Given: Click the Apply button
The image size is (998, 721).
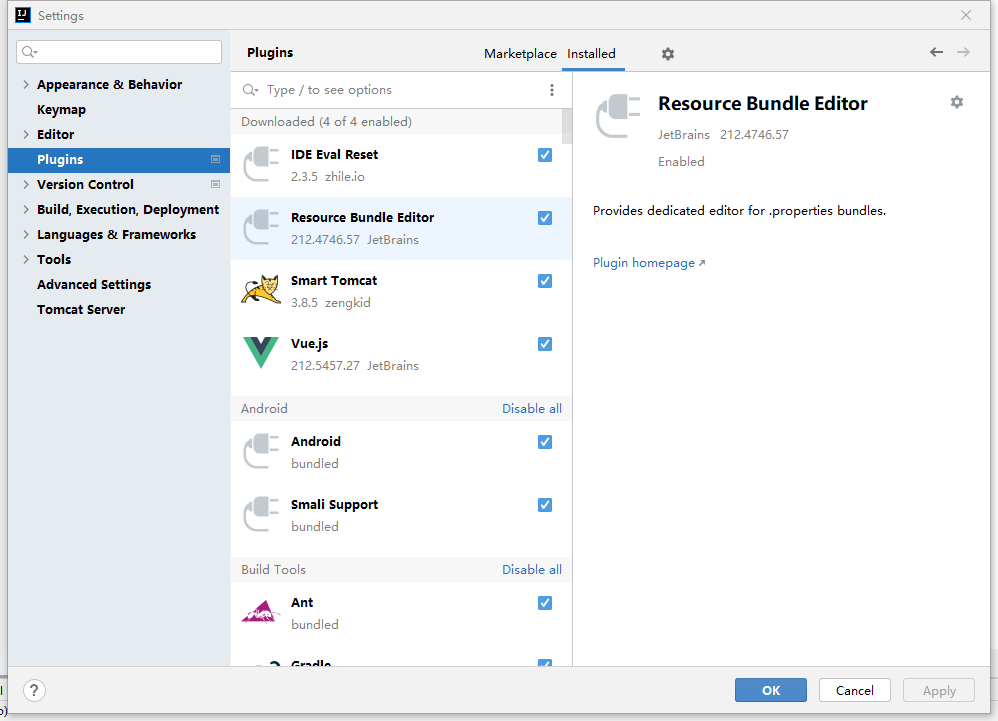Looking at the screenshot, I should (x=939, y=690).
